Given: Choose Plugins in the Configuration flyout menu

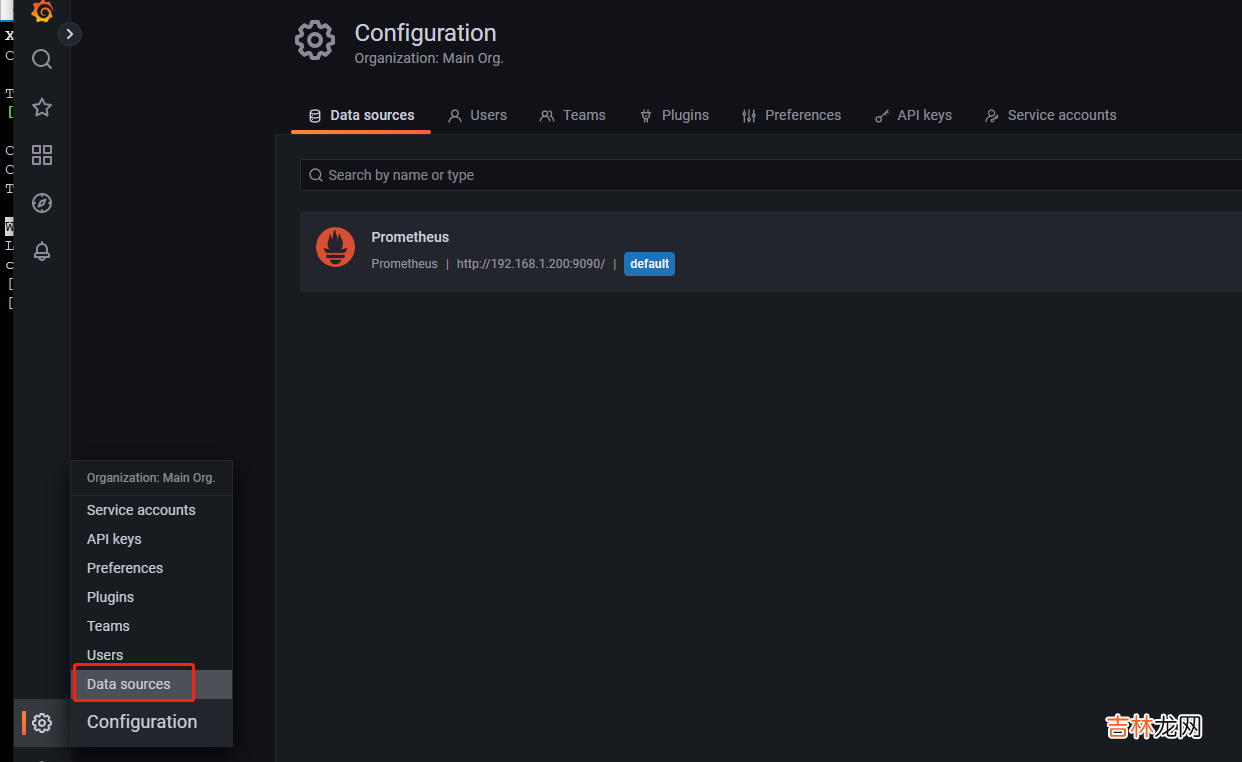Looking at the screenshot, I should [x=110, y=597].
